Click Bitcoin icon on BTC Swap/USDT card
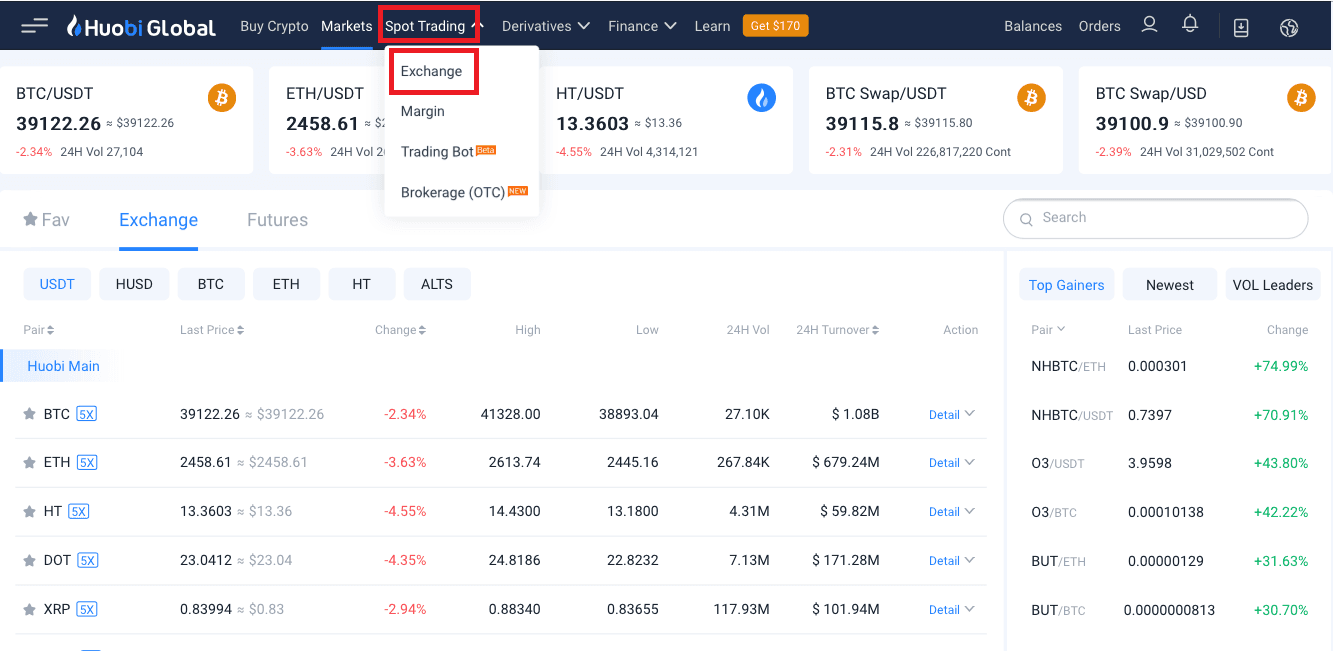The width and height of the screenshot is (1333, 651). [x=1032, y=97]
